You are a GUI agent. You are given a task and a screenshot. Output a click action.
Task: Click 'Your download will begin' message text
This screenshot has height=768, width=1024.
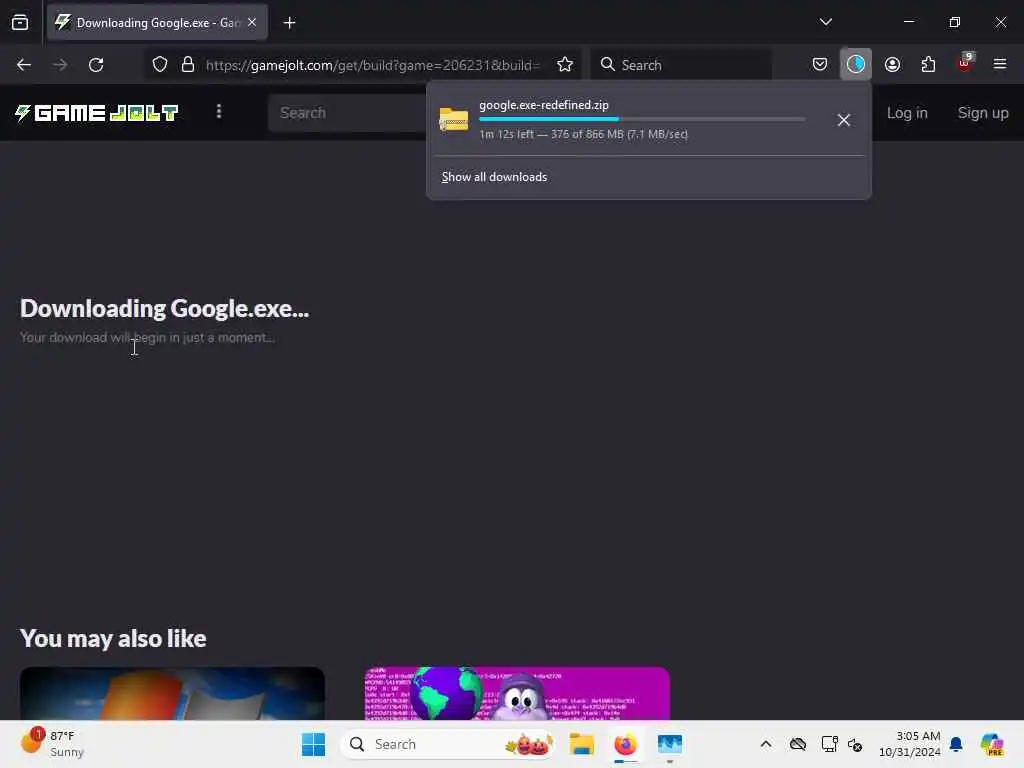click(x=147, y=338)
